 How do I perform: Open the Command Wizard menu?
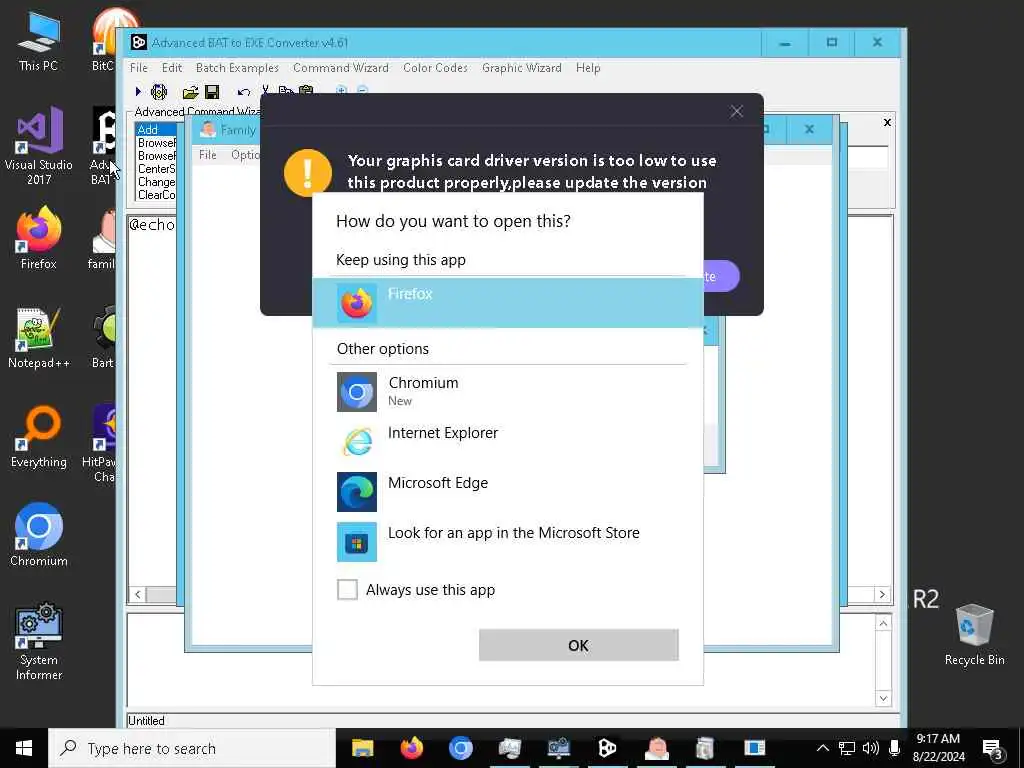(340, 68)
